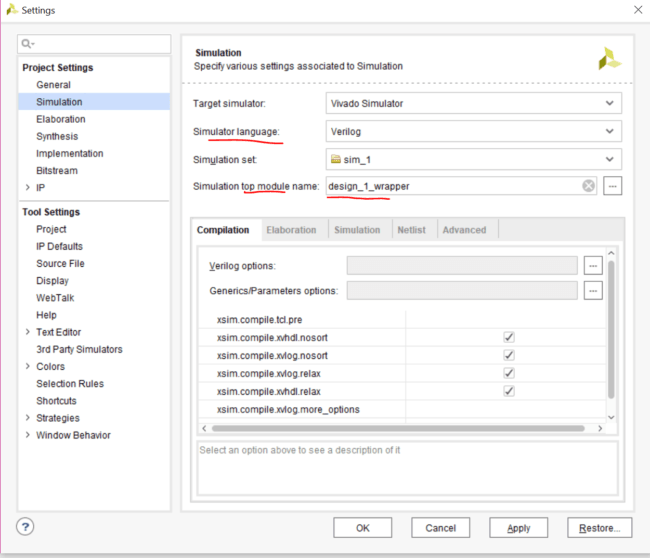This screenshot has height=558, width=650.
Task: Click the vertical scrollbar in options list
Action: [611, 330]
